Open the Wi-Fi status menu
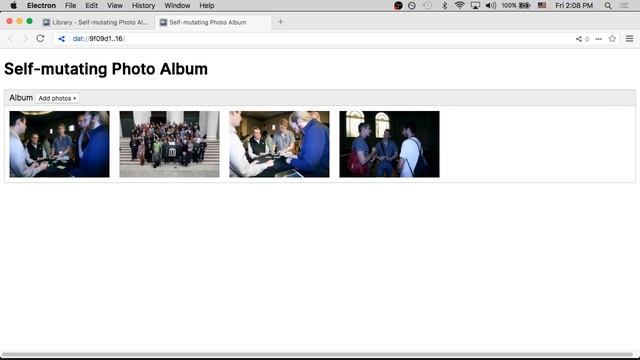This screenshot has height=360, width=640. click(x=460, y=5)
